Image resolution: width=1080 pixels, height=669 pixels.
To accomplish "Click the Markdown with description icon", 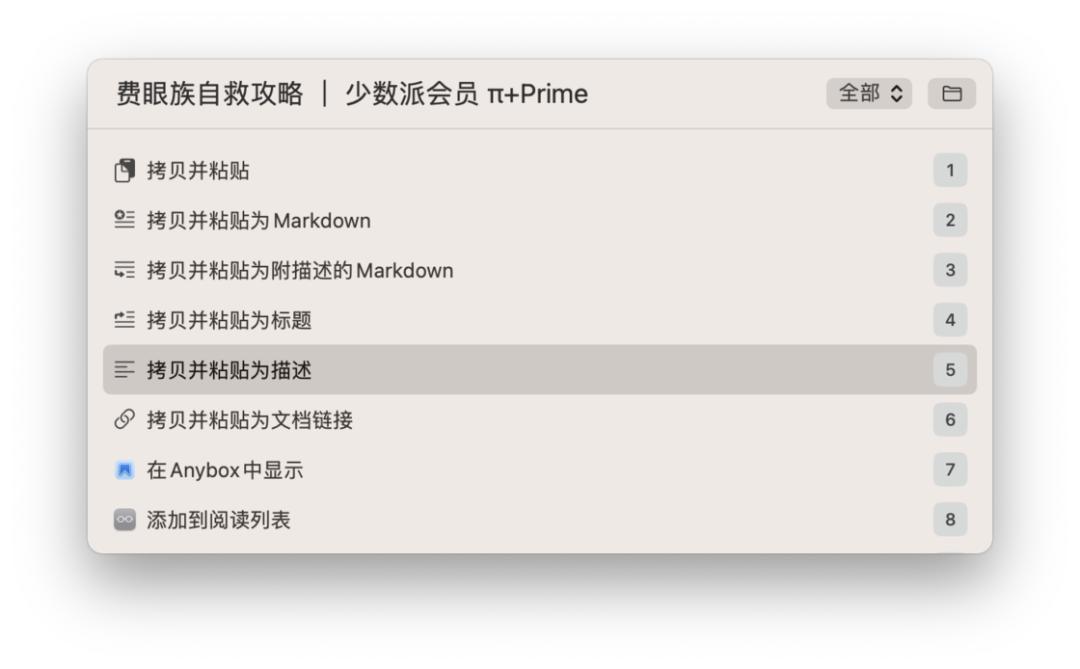I will point(124,270).
